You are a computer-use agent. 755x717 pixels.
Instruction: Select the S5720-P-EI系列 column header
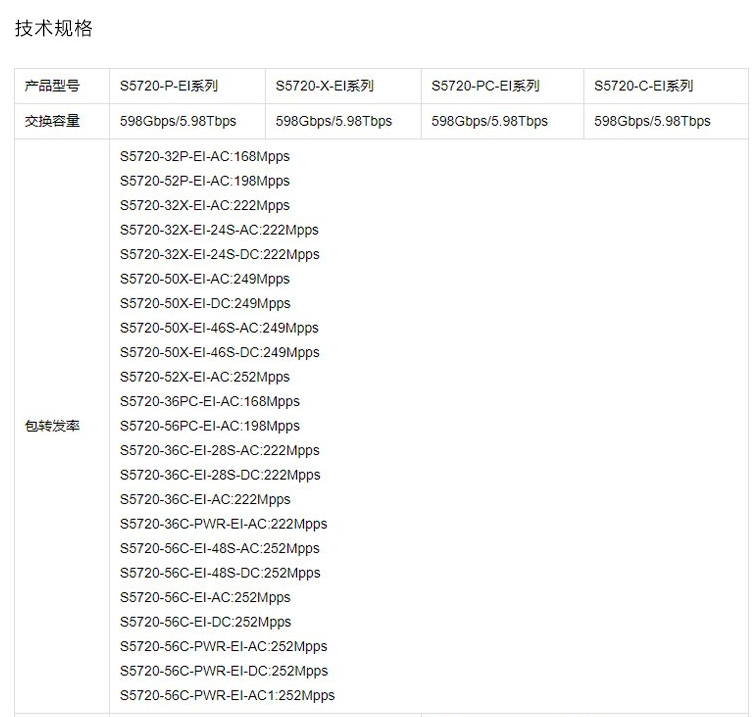187,86
